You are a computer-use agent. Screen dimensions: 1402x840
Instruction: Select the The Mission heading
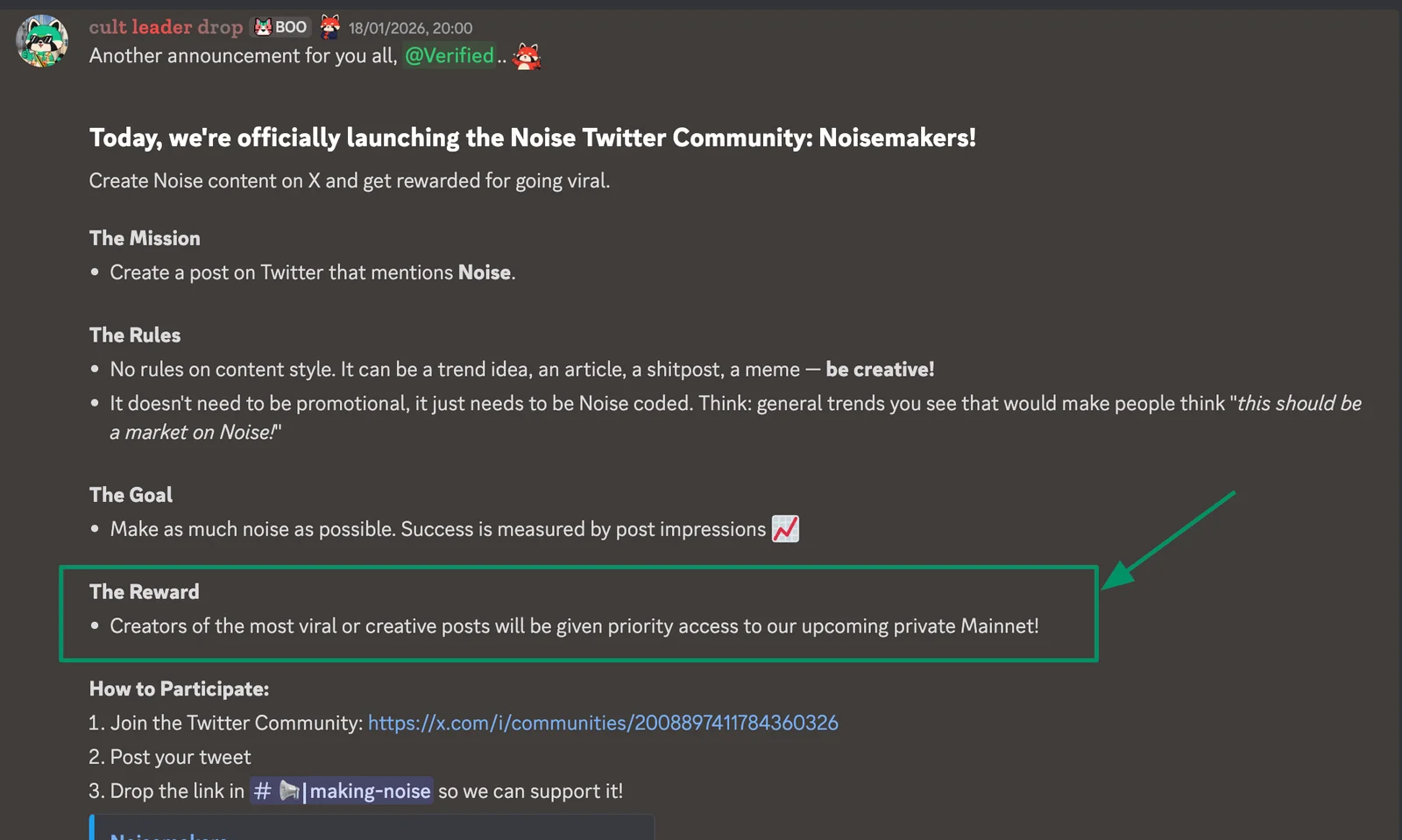[145, 238]
